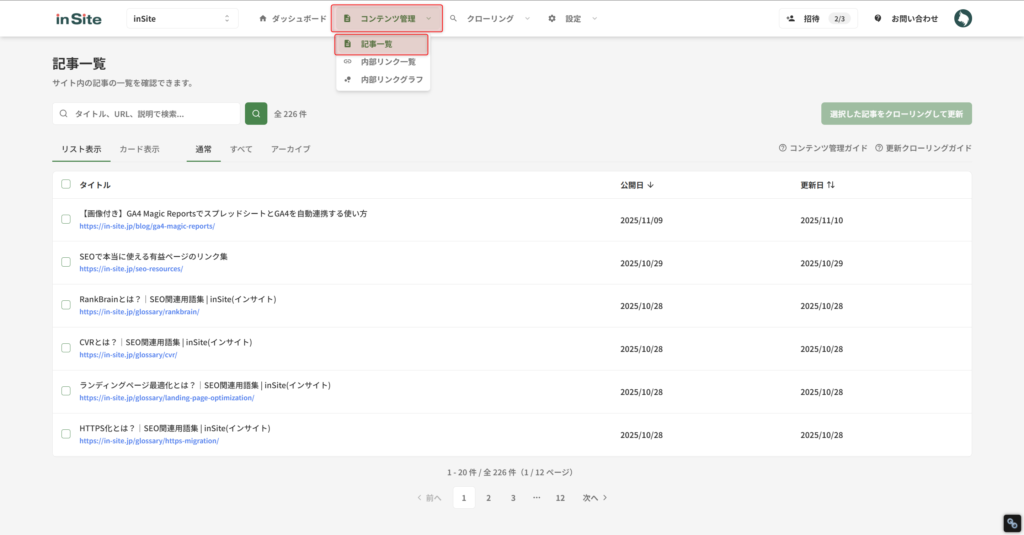The height and width of the screenshot is (535, 1024).
Task: Click pagination page 1
Action: [x=464, y=498]
